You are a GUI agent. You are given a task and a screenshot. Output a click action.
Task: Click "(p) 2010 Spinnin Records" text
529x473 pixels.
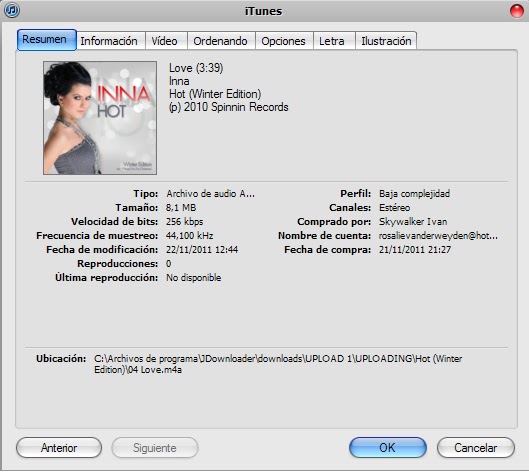(228, 107)
